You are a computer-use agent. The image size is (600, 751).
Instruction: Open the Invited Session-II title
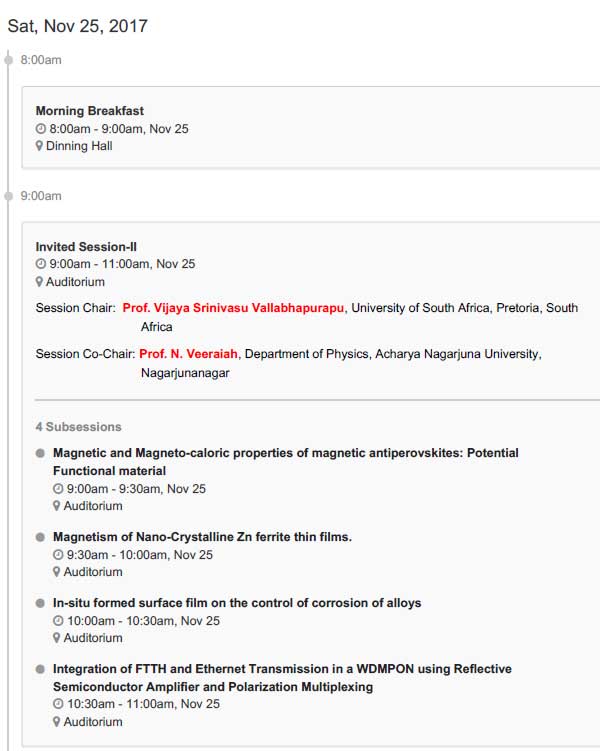tap(86, 247)
